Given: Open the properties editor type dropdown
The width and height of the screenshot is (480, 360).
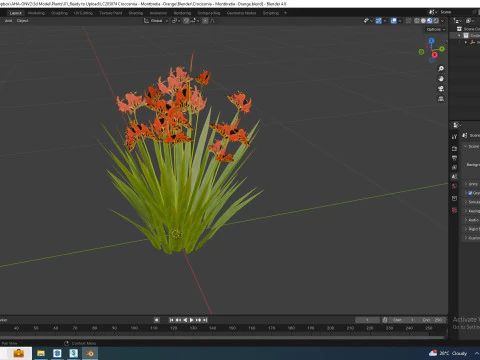Looking at the screenshot, I should (456, 125).
